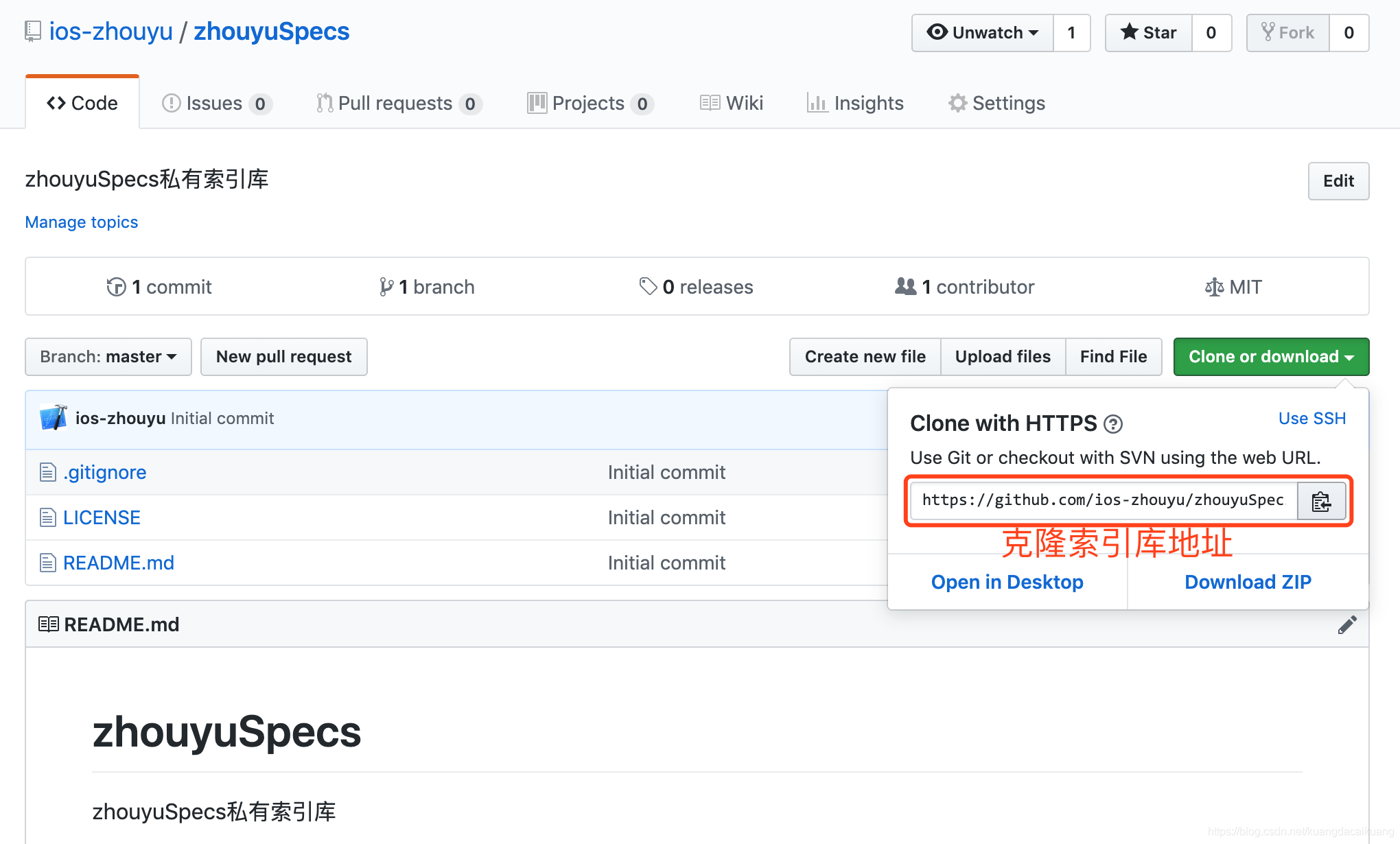Viewport: 1400px width, 844px height.
Task: Click Initial commit message for README.md
Action: pos(666,563)
